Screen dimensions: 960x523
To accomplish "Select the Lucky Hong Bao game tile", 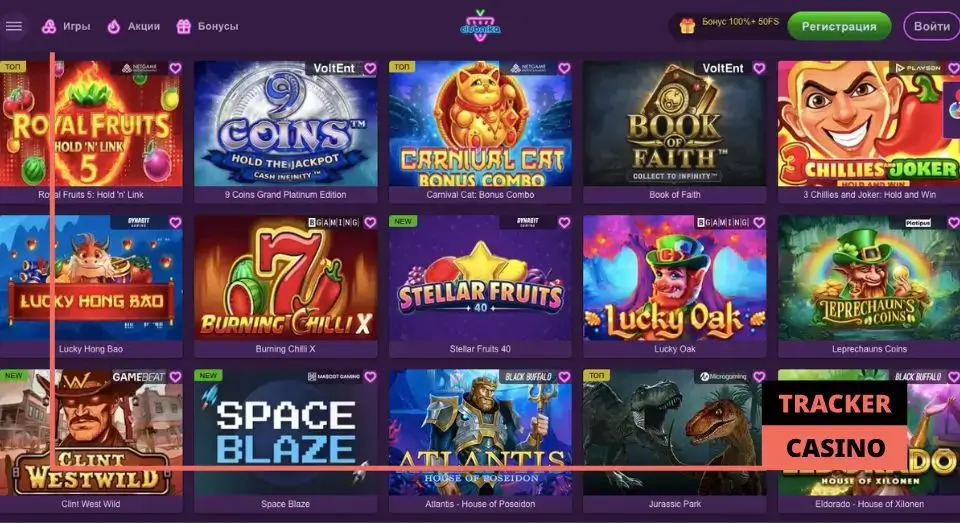I will coord(91,278).
